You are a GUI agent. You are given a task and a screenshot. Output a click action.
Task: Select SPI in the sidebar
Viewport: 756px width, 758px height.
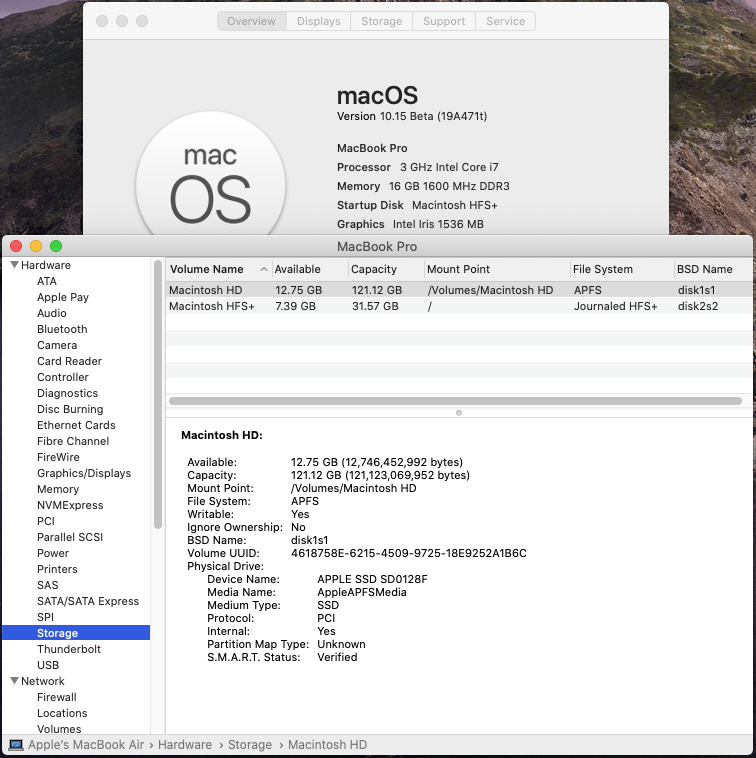pyautogui.click(x=45, y=617)
